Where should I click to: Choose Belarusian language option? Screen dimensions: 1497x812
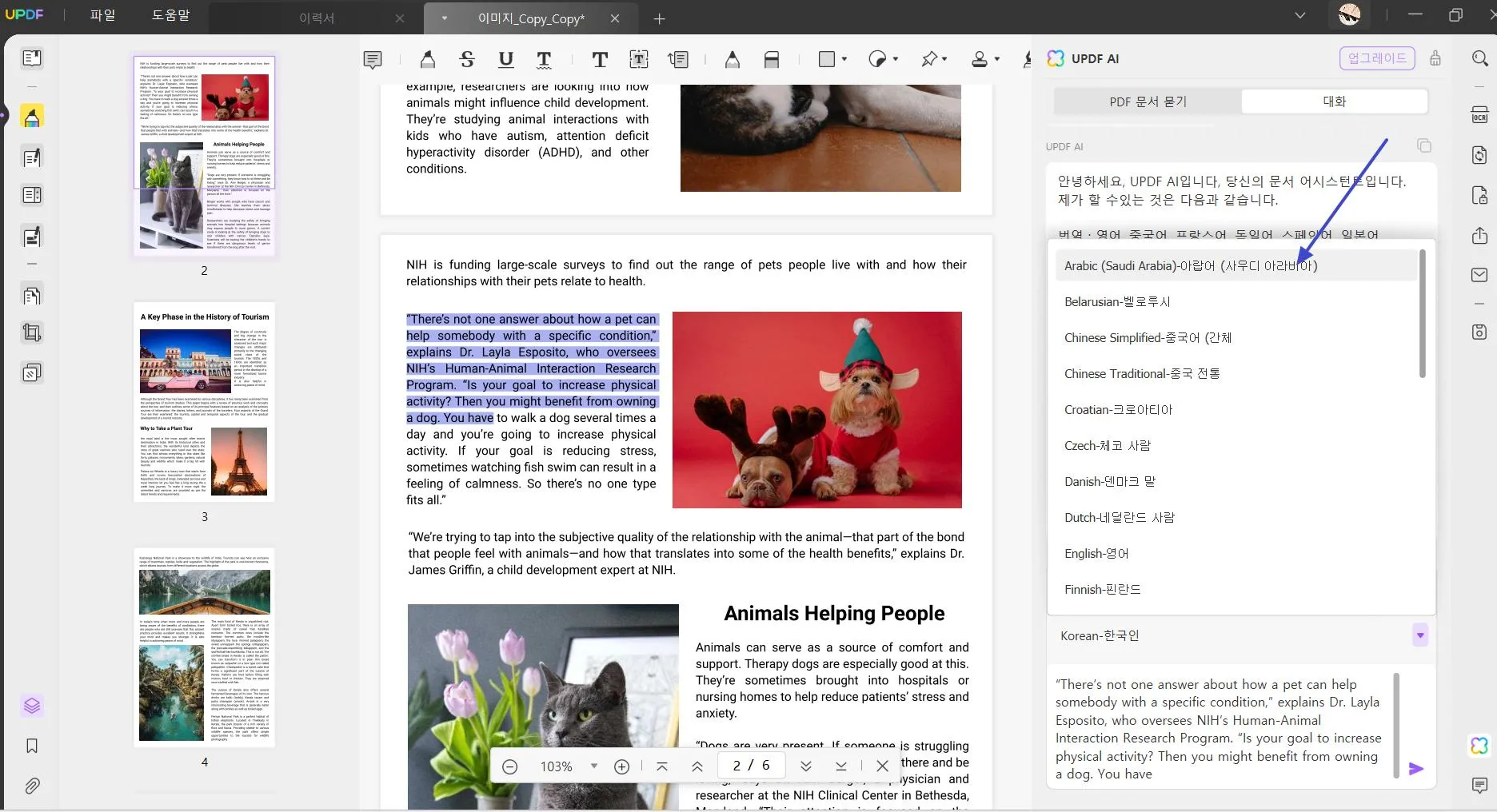pos(1236,301)
